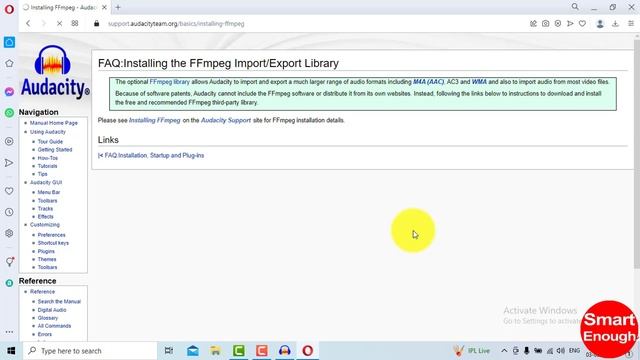The image size is (640, 360).
Task: Open the Errors reference link
Action: 44,334
